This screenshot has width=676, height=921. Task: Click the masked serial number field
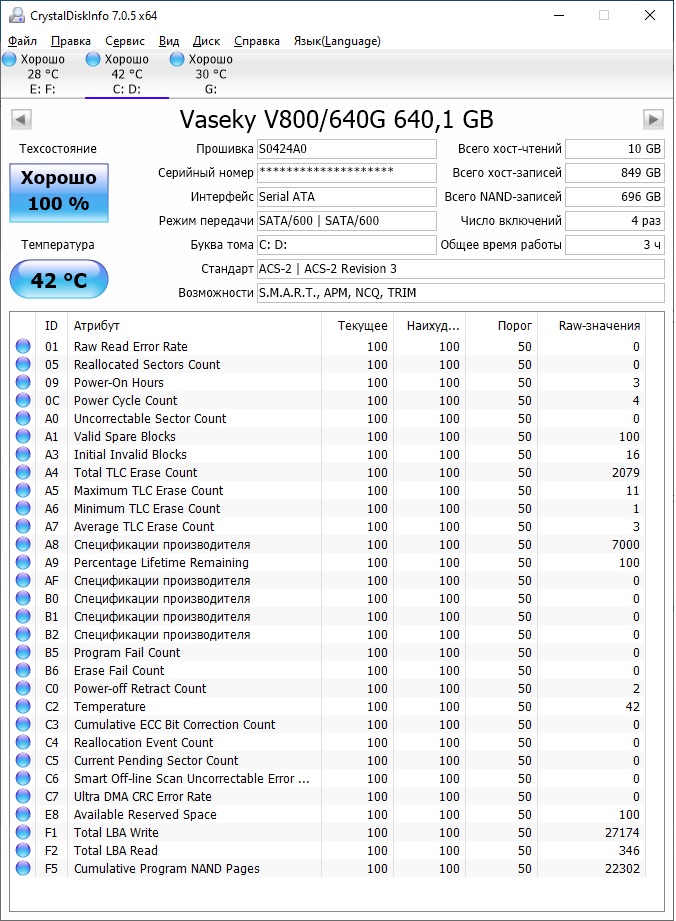[347, 173]
